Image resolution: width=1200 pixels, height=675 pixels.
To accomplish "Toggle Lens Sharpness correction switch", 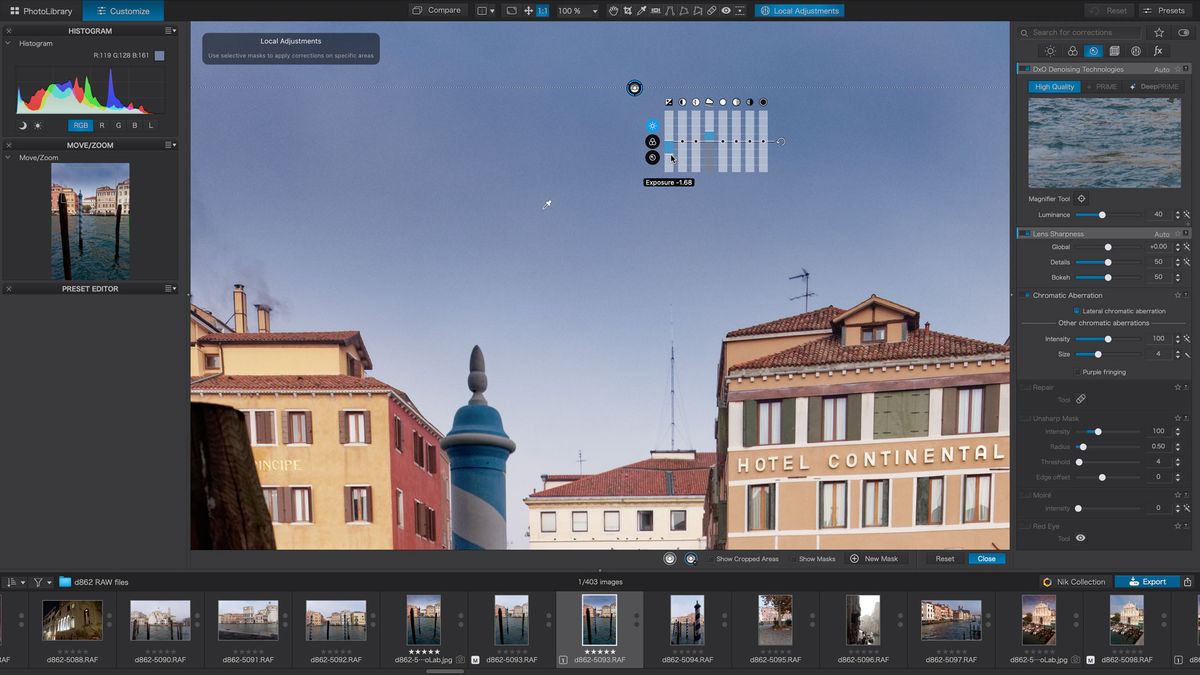I will (x=1025, y=234).
